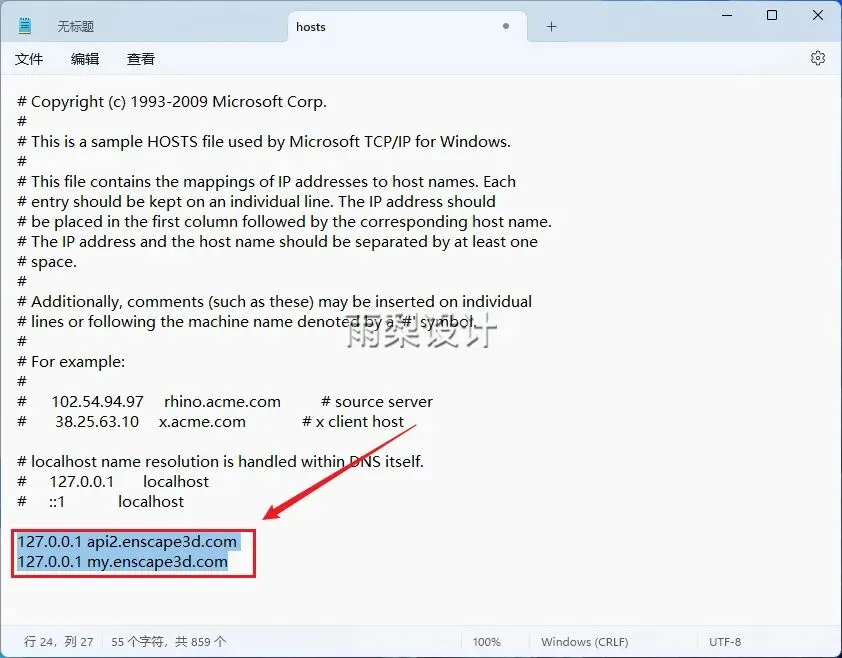Click the rhino.acme.com example entry
Screen dimensions: 842x658
coord(222,402)
